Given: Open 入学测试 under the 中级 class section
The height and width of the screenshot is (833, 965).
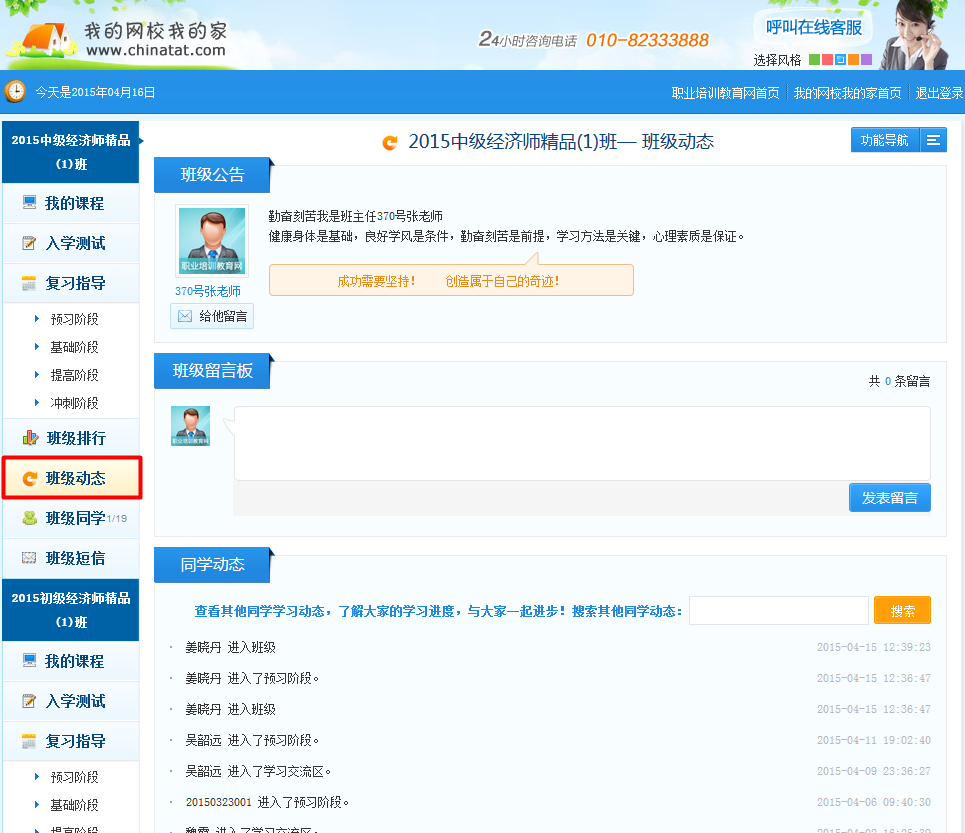Looking at the screenshot, I should click(74, 243).
